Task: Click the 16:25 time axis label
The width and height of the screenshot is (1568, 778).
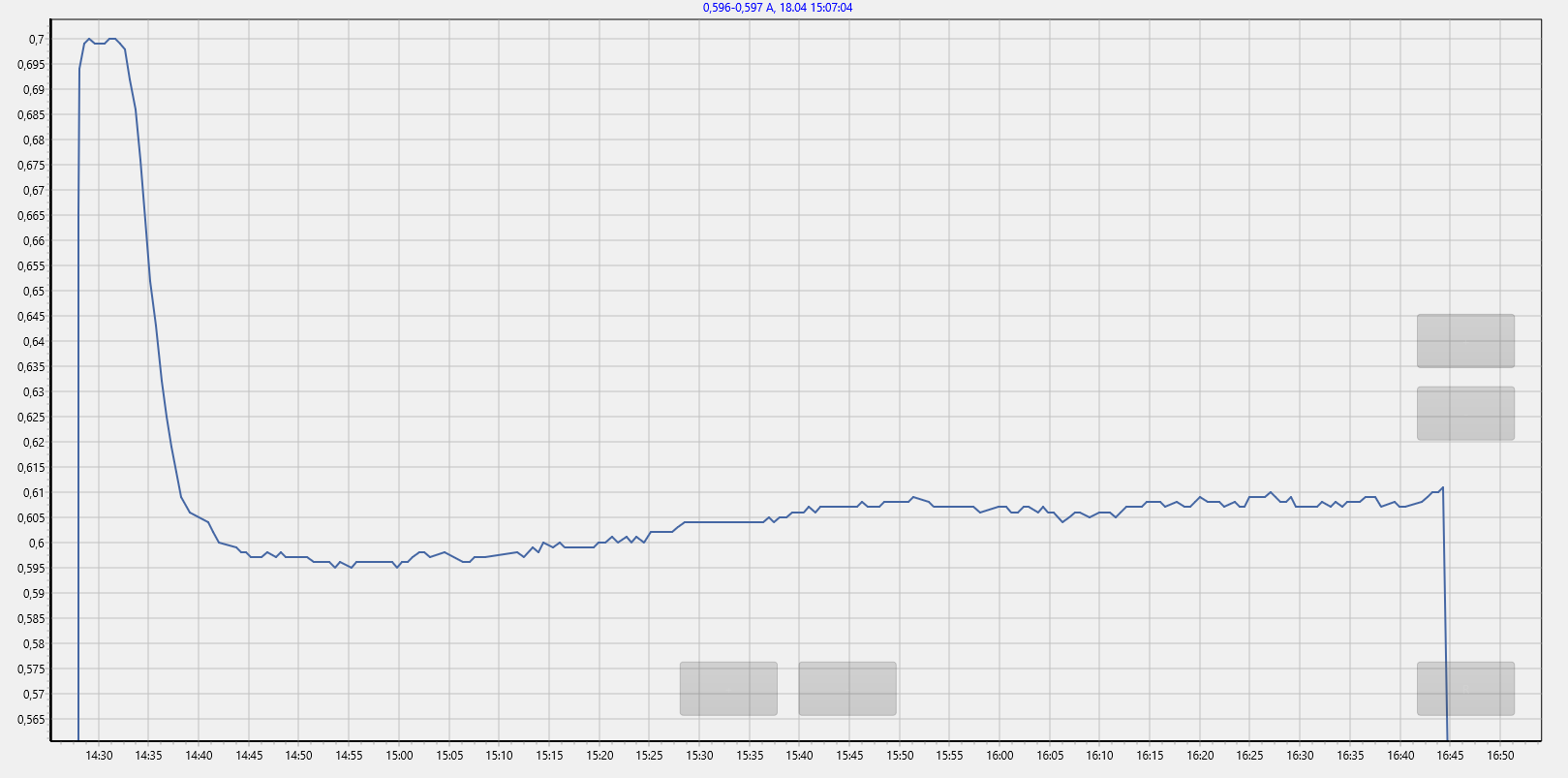Action: click(1249, 756)
